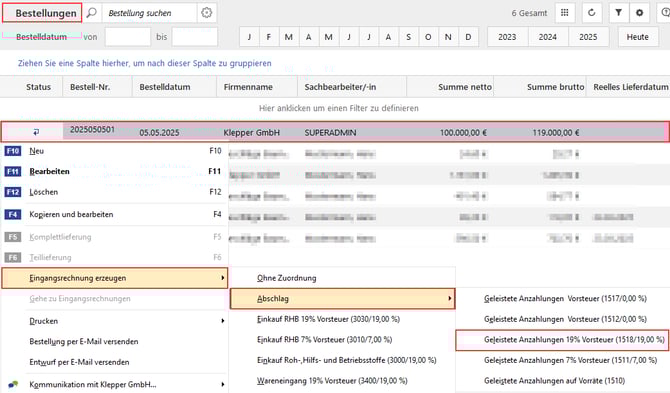
Task: Open the Bestelldatum date-field selector
Action: coord(41,37)
